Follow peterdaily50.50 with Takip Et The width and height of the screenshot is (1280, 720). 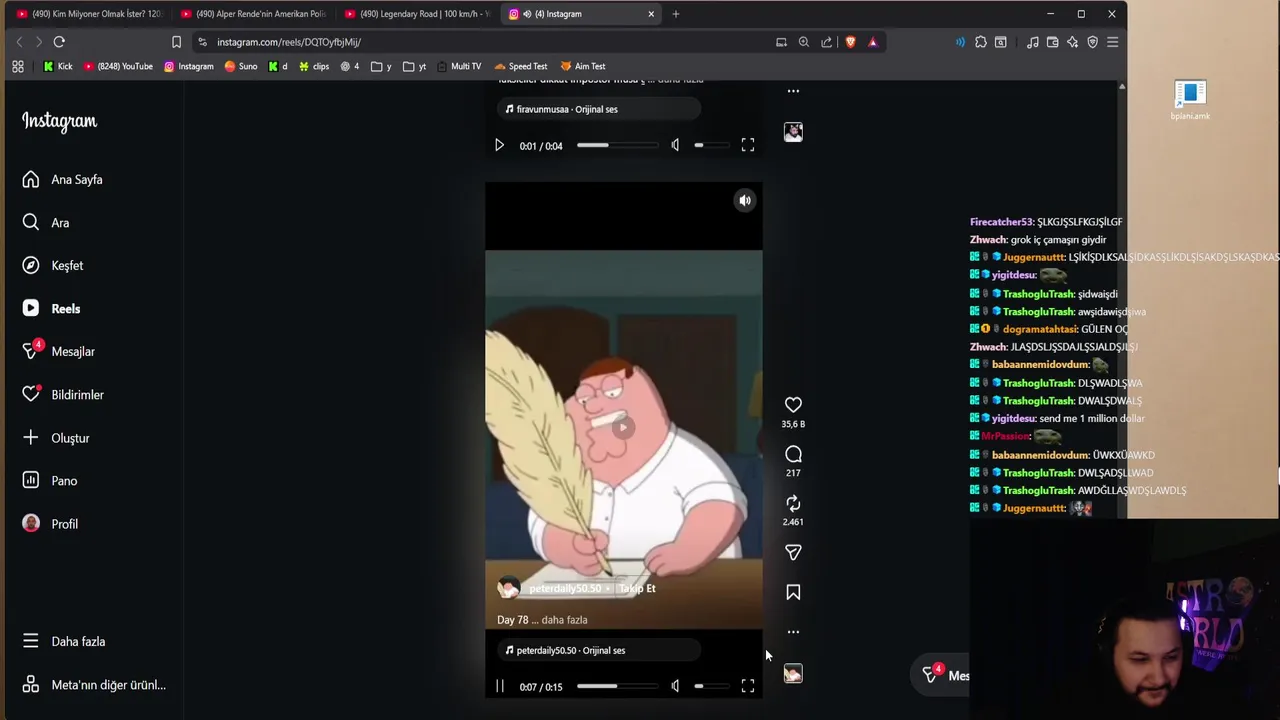tap(637, 589)
